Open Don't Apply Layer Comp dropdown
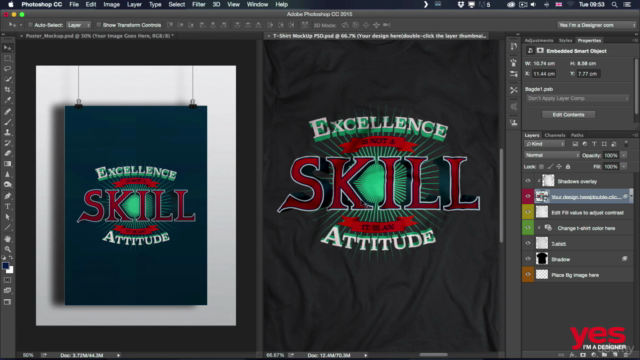The image size is (640, 360). (577, 98)
